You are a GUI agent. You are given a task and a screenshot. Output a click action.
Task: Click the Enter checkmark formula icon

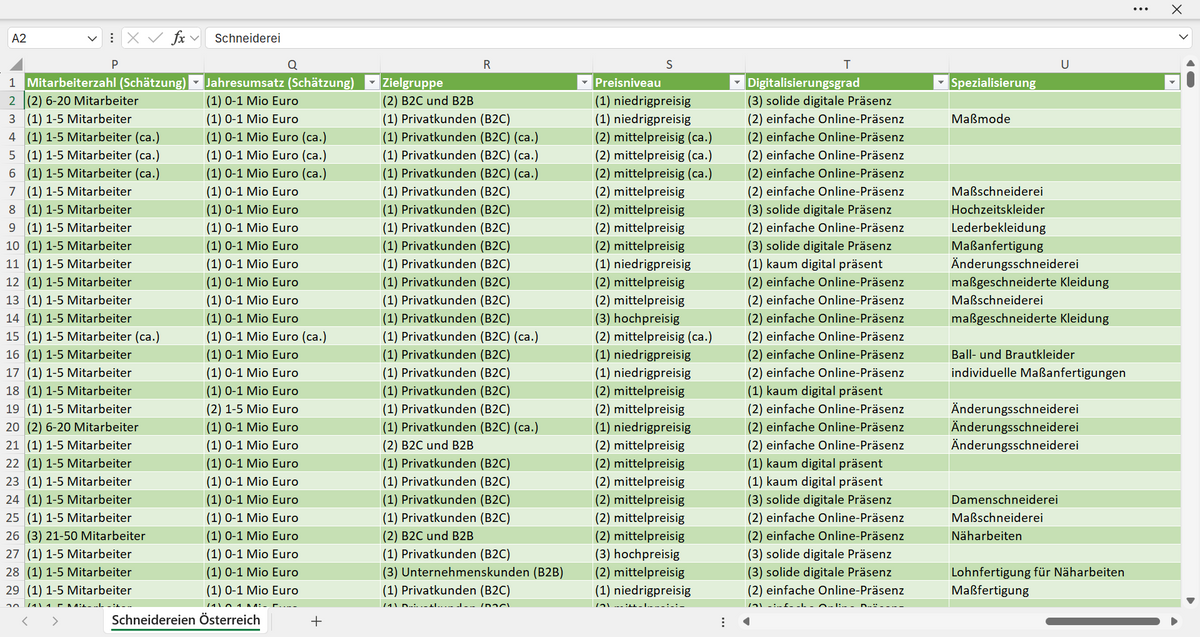(155, 38)
